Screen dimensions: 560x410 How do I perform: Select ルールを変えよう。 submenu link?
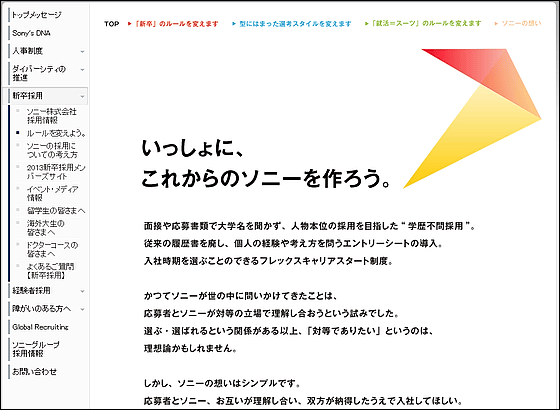56,133
